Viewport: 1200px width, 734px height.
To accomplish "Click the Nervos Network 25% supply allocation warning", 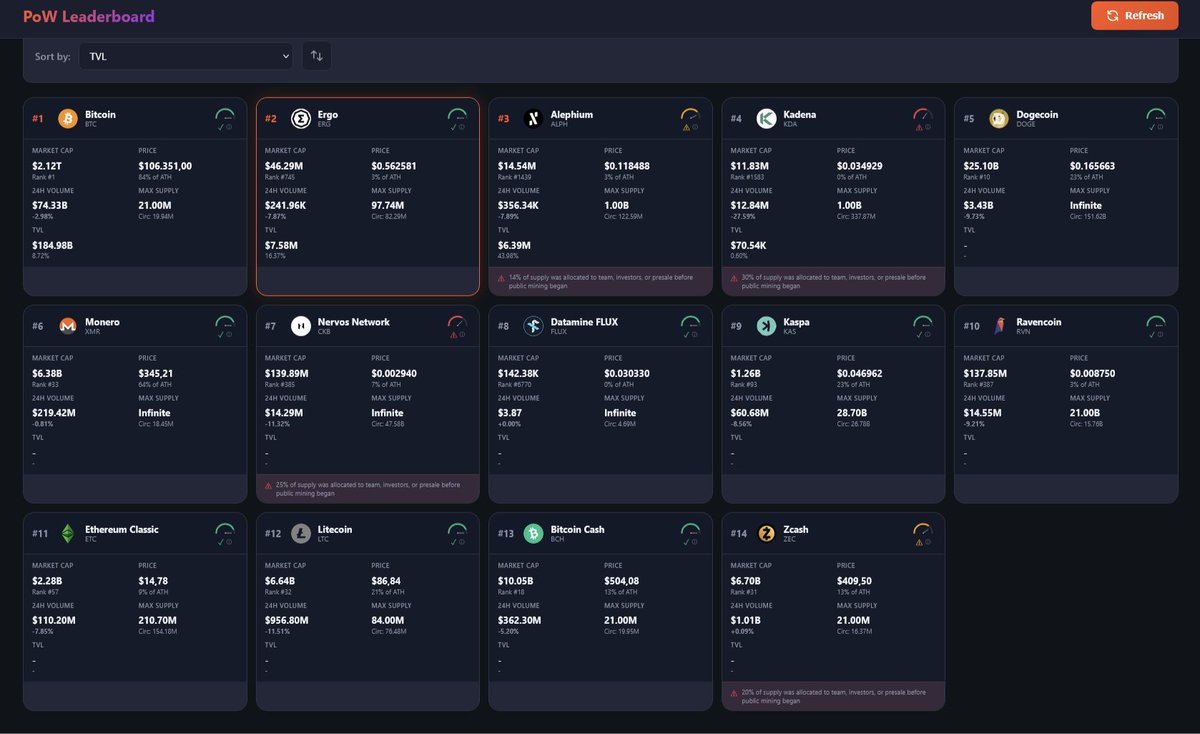I will (368, 488).
